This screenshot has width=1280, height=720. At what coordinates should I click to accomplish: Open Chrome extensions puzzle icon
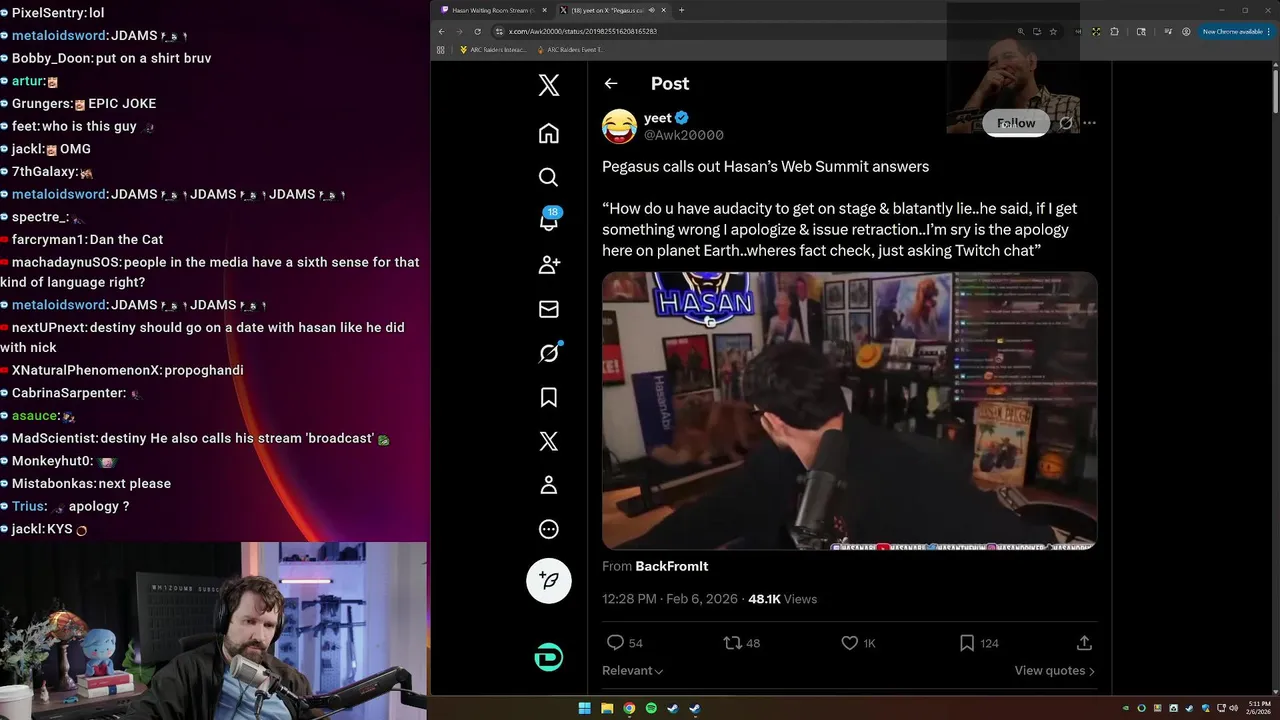tap(1115, 31)
